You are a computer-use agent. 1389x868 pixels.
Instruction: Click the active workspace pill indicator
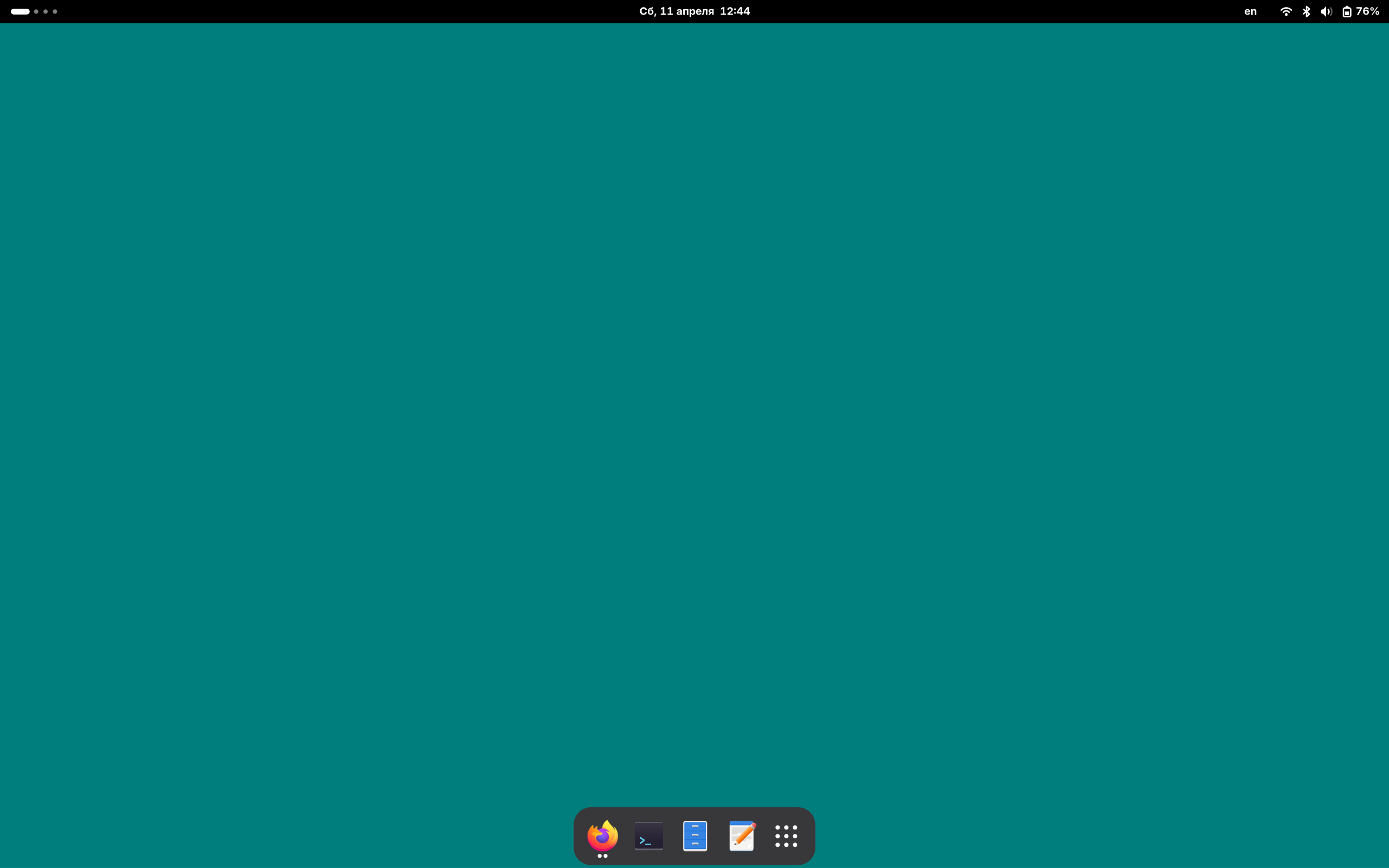tap(20, 11)
